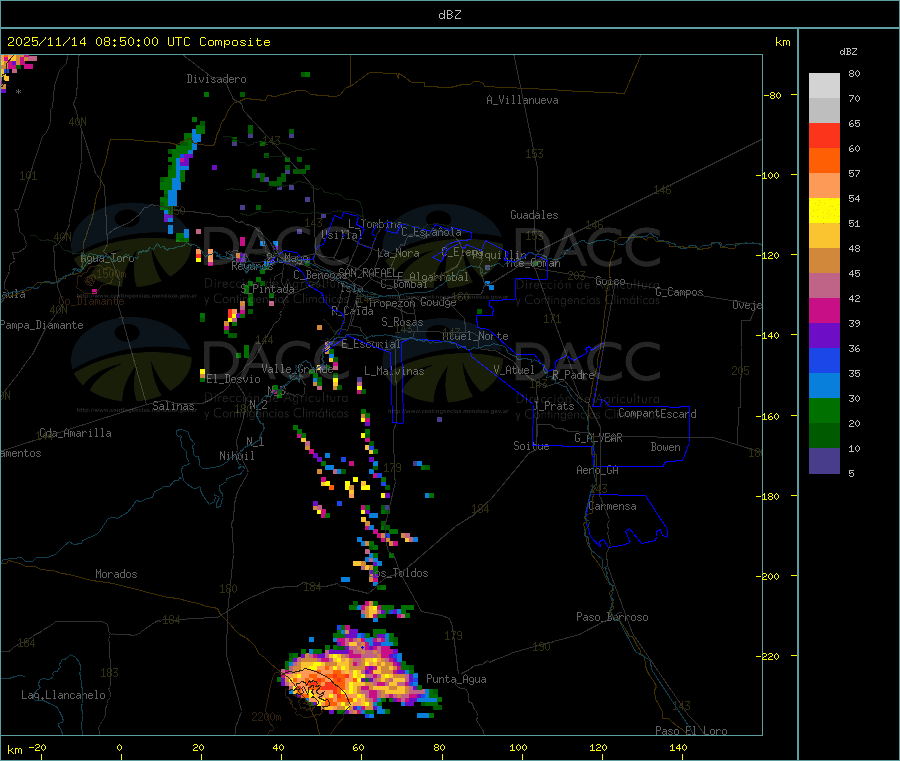This screenshot has height=761, width=900.
Task: Select the dBZ heading above the color legend
Action: (x=848, y=52)
